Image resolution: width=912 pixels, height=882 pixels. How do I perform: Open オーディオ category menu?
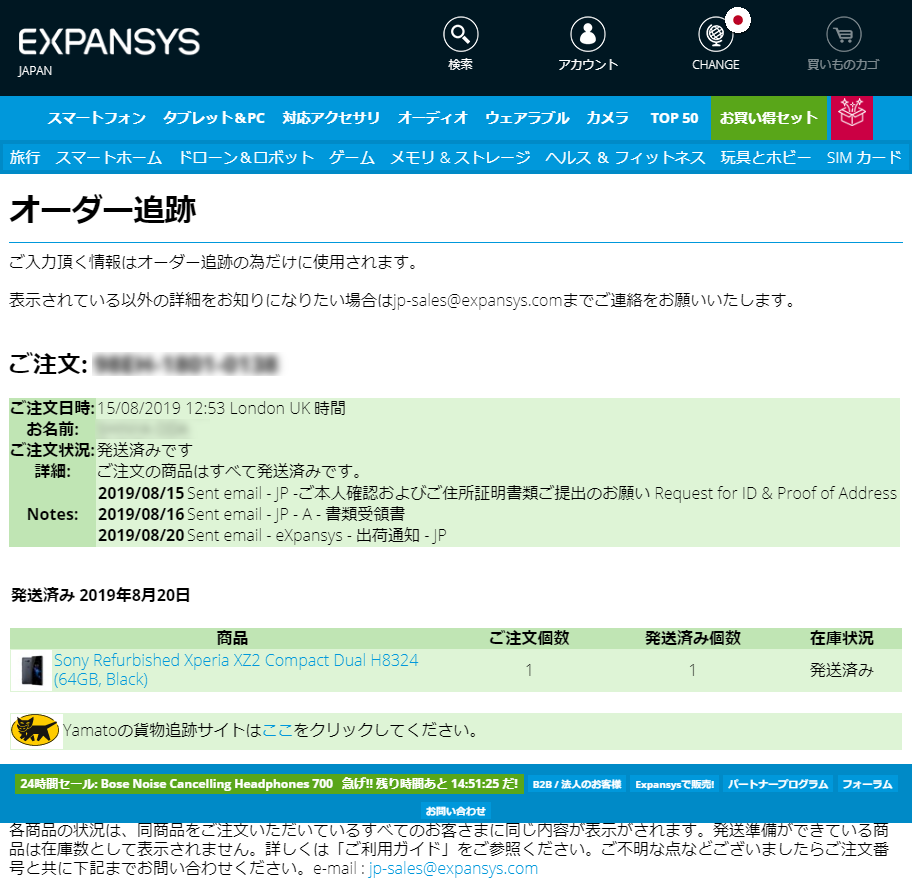pyautogui.click(x=433, y=118)
